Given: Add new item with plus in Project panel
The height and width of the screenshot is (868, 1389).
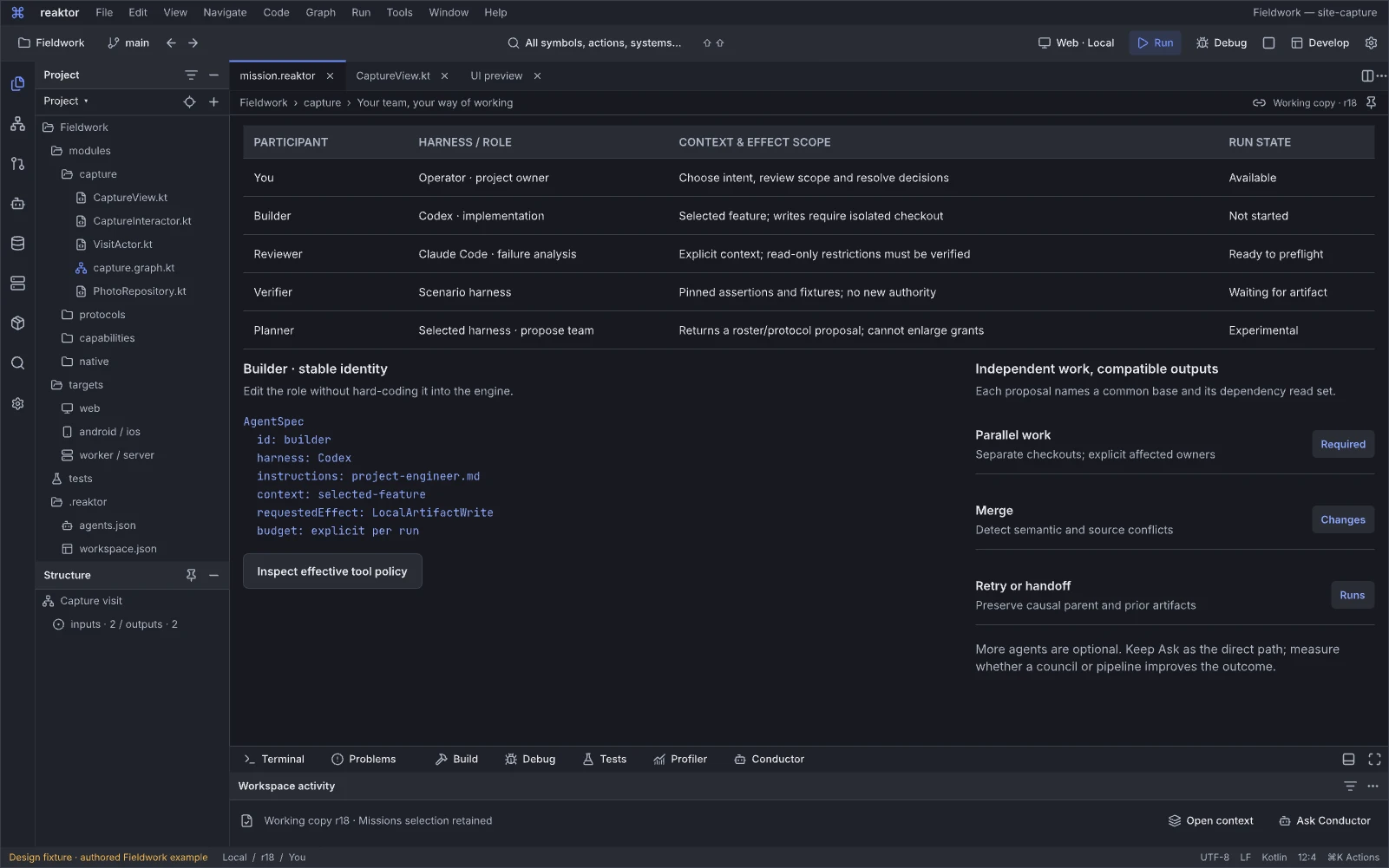Looking at the screenshot, I should pyautogui.click(x=213, y=101).
